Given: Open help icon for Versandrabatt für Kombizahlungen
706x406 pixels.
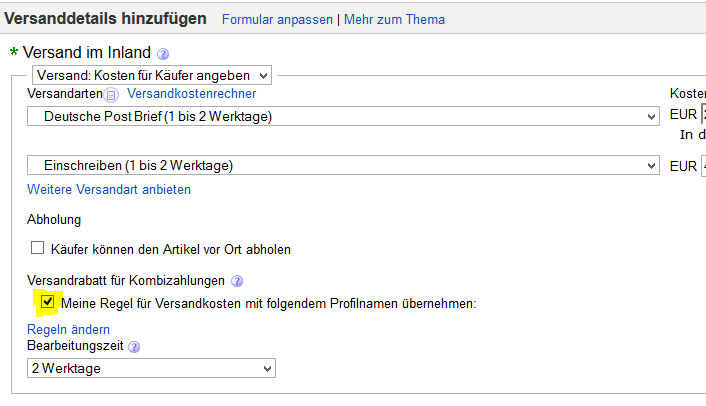Looking at the screenshot, I should coord(237,281).
